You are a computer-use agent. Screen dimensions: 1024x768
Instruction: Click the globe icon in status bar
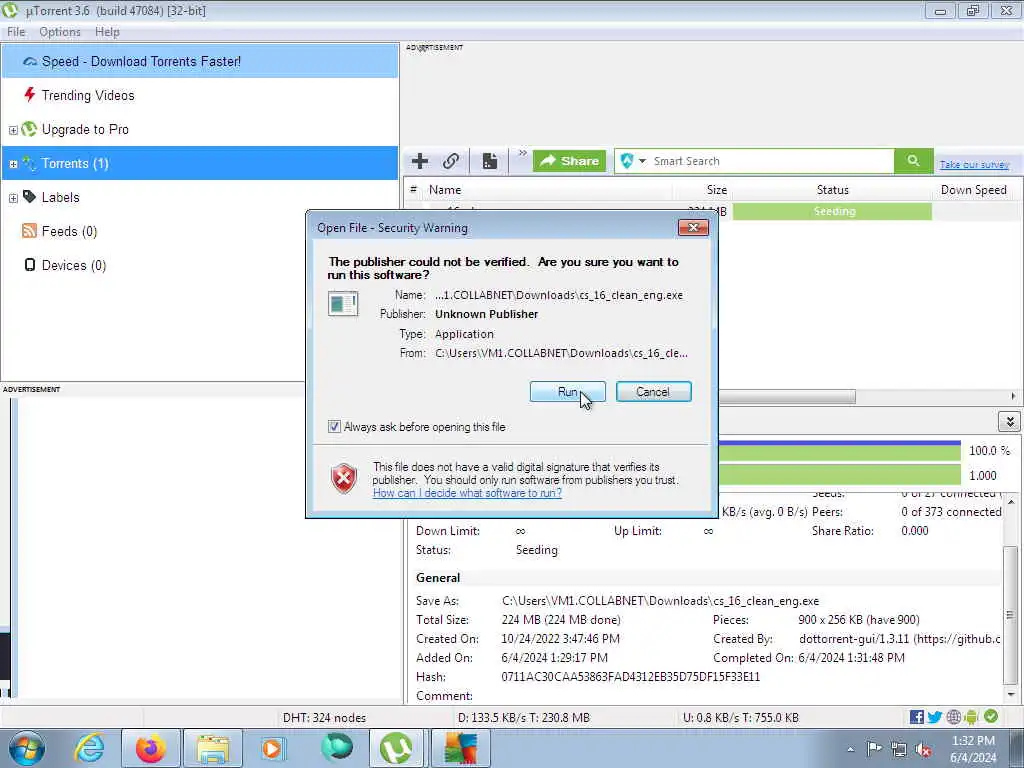pyautogui.click(x=953, y=717)
